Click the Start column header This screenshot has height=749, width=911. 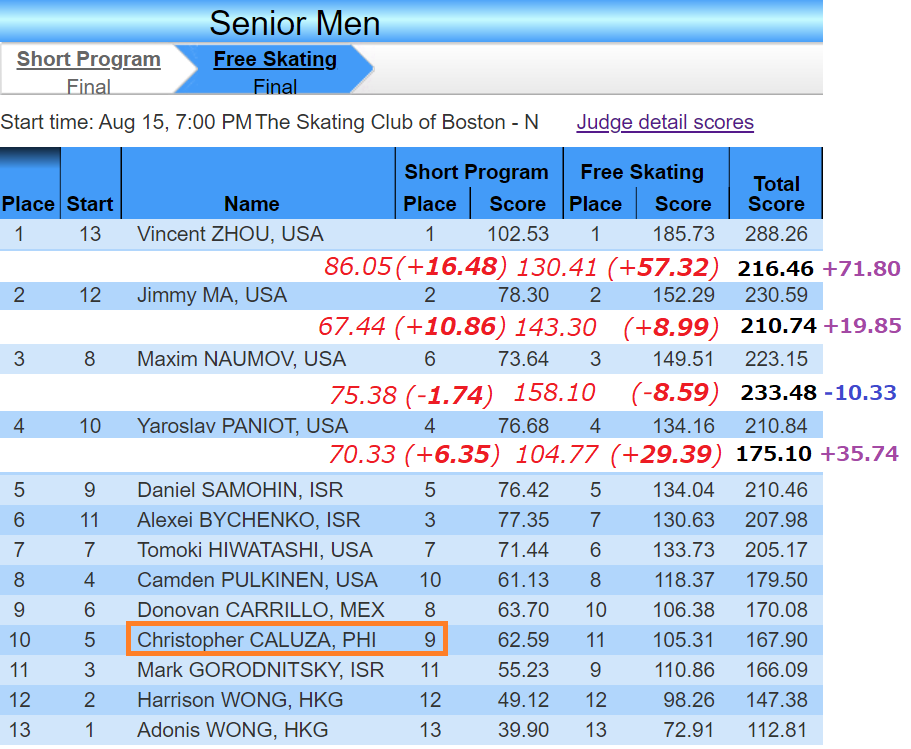[90, 204]
